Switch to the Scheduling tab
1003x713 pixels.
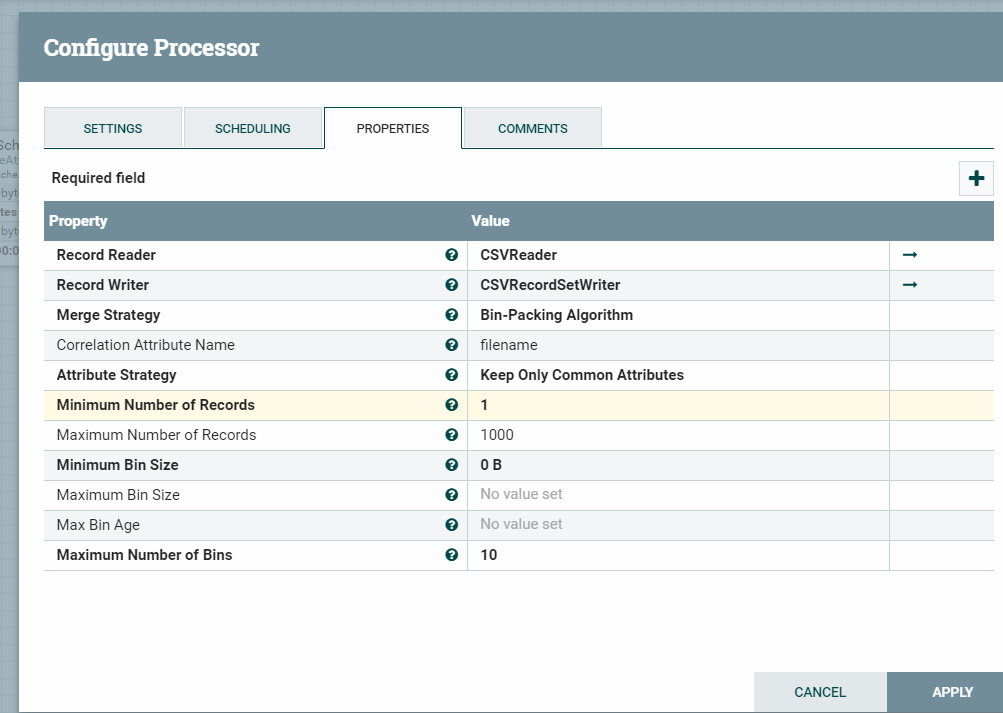coord(253,128)
